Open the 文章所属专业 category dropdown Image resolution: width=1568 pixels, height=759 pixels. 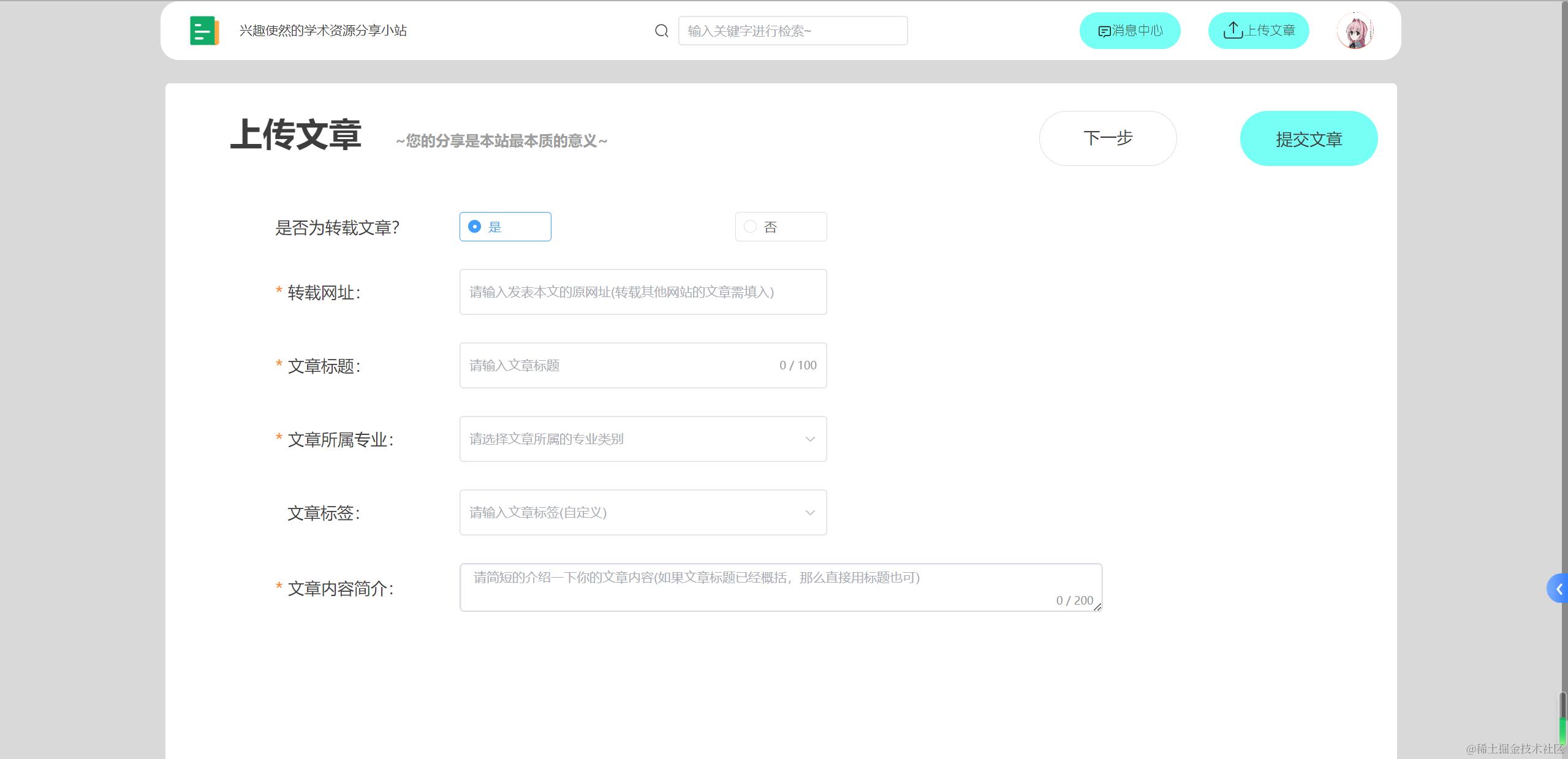tap(642, 439)
